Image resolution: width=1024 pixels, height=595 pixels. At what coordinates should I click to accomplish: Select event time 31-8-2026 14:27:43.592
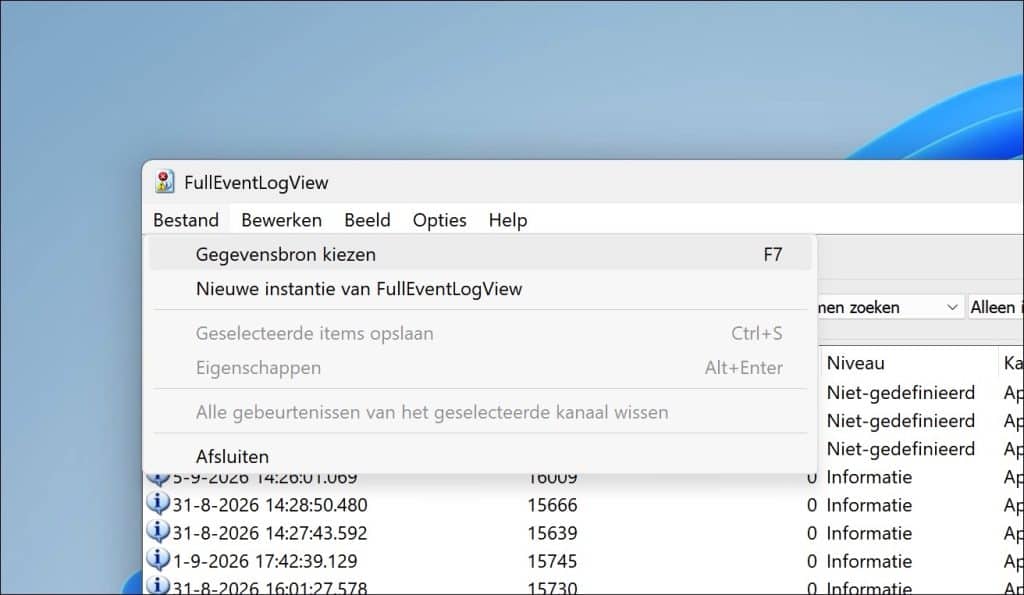270,533
